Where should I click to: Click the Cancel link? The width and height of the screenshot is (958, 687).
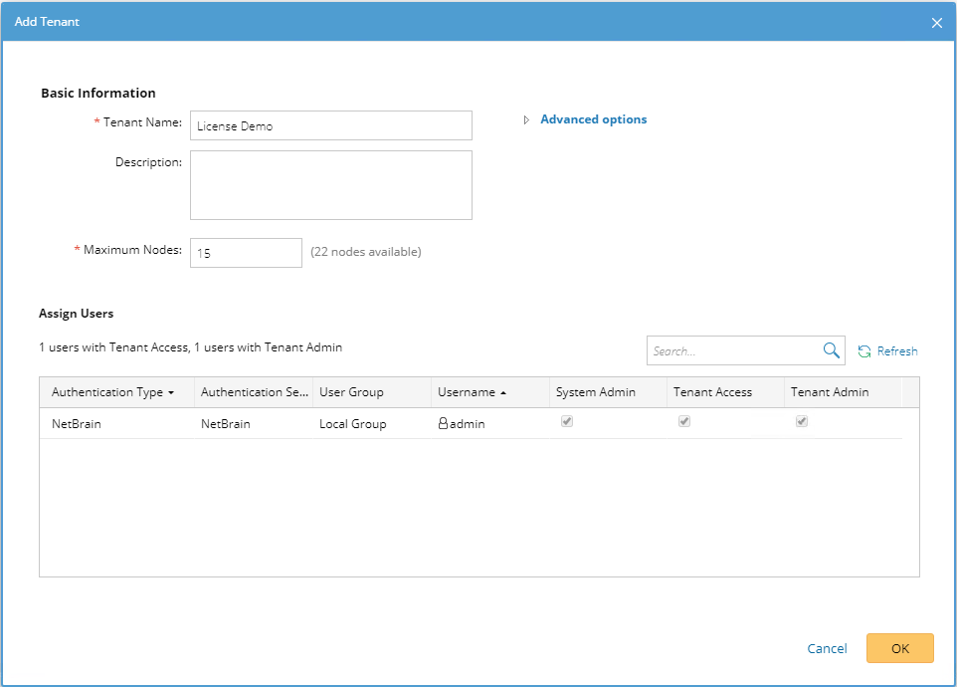click(x=827, y=648)
